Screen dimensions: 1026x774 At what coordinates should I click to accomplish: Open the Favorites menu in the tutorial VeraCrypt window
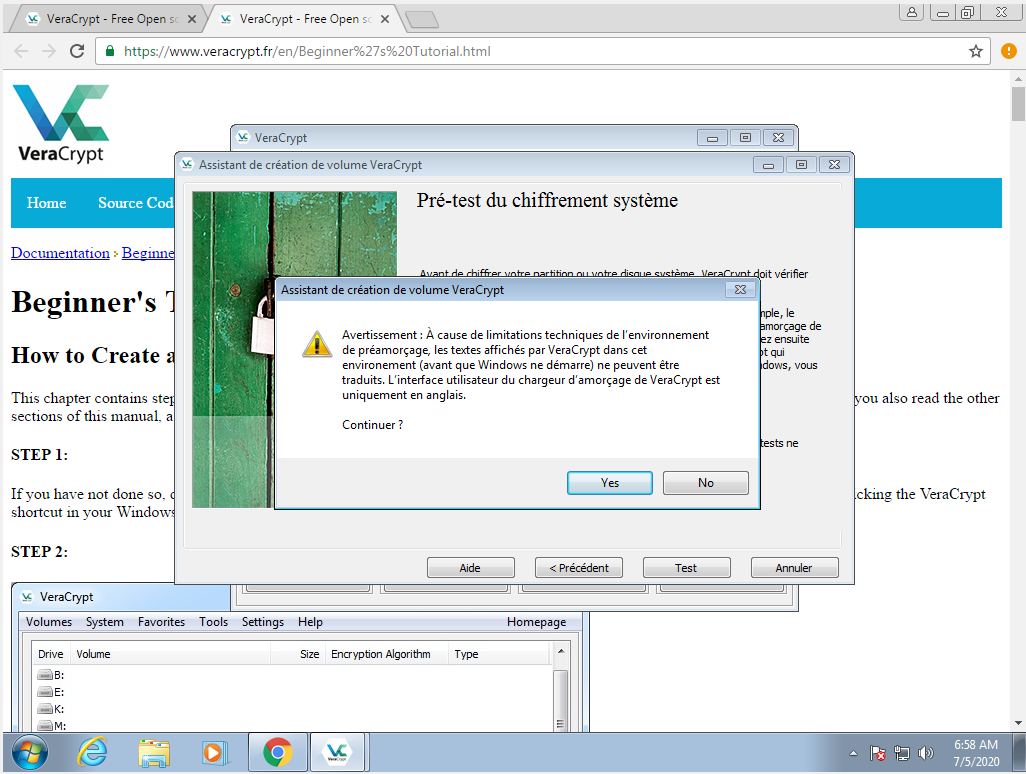click(162, 622)
